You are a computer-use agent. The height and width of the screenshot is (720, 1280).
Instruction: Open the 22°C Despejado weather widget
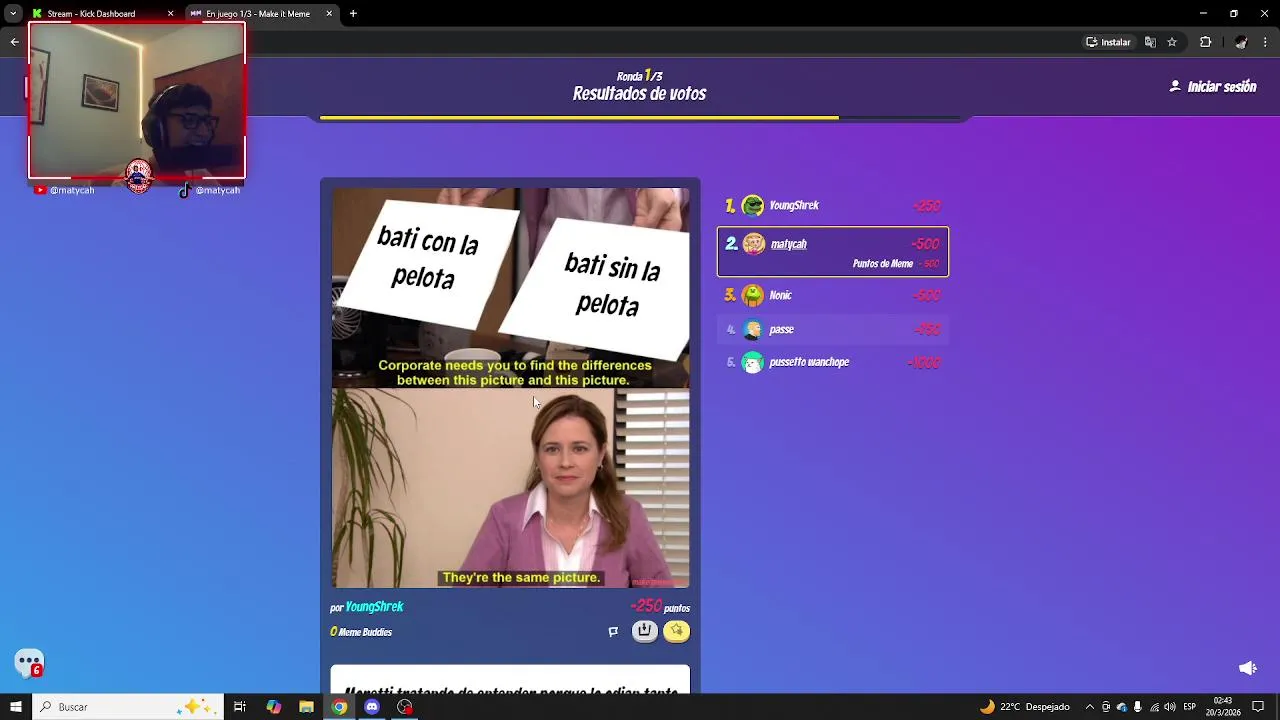pos(1025,707)
